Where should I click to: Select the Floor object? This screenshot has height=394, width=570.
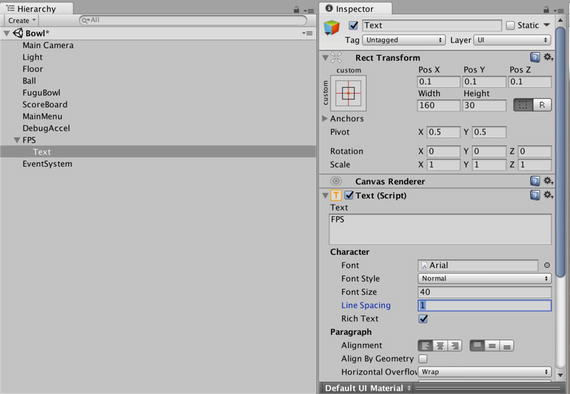click(33, 69)
